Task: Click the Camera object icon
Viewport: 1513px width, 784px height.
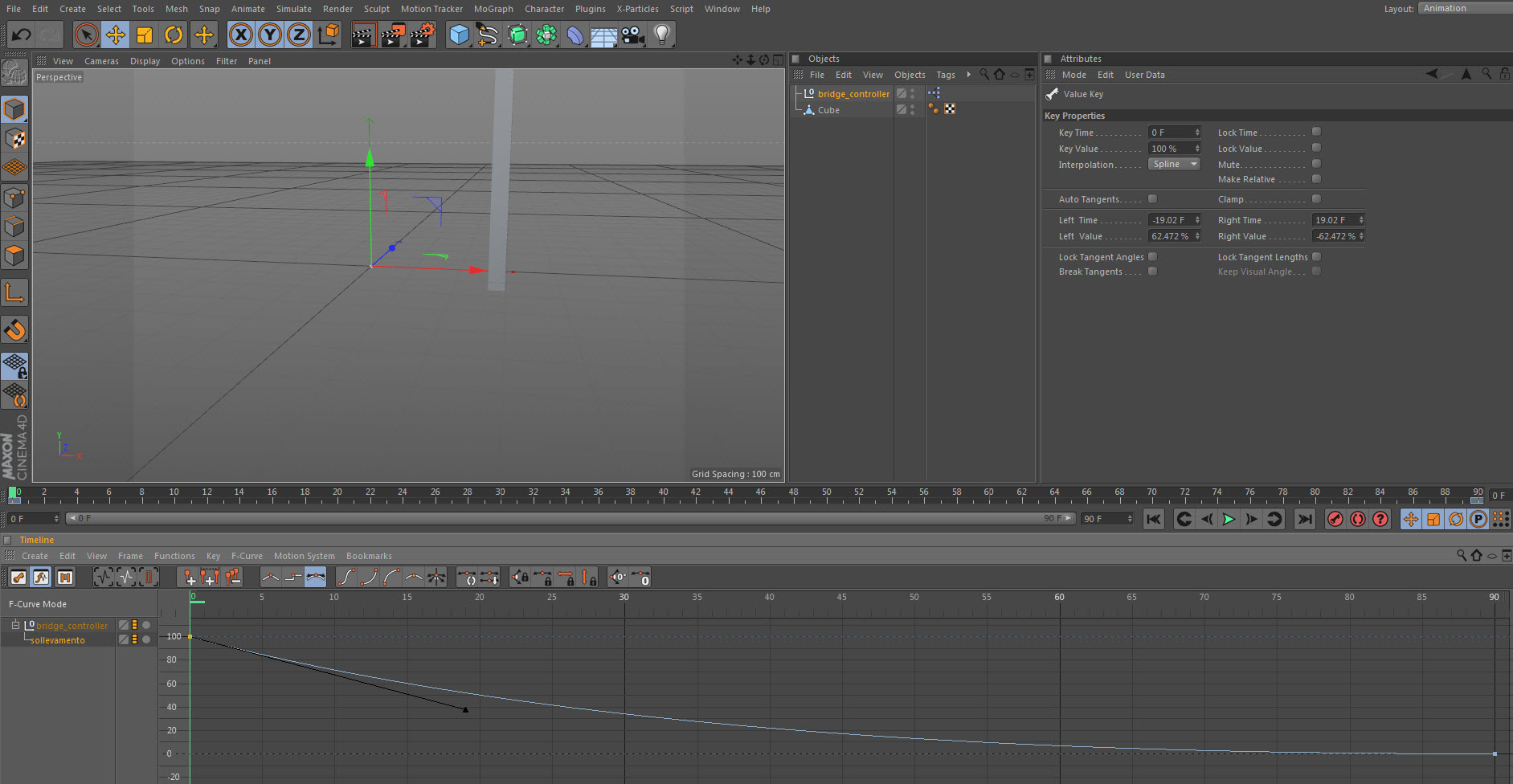Action: (x=633, y=35)
